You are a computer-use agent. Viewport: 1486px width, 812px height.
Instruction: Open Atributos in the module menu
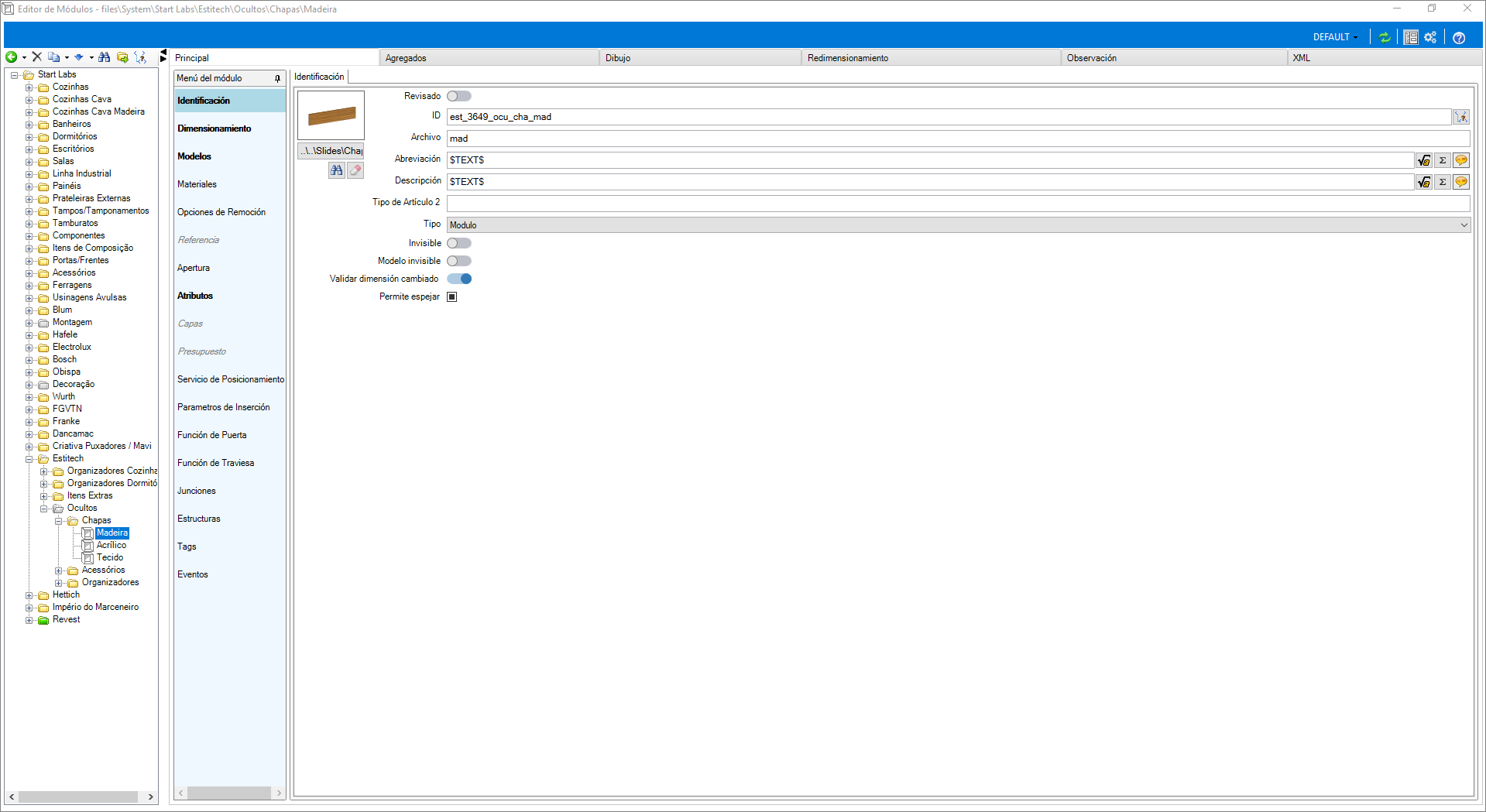click(230, 296)
